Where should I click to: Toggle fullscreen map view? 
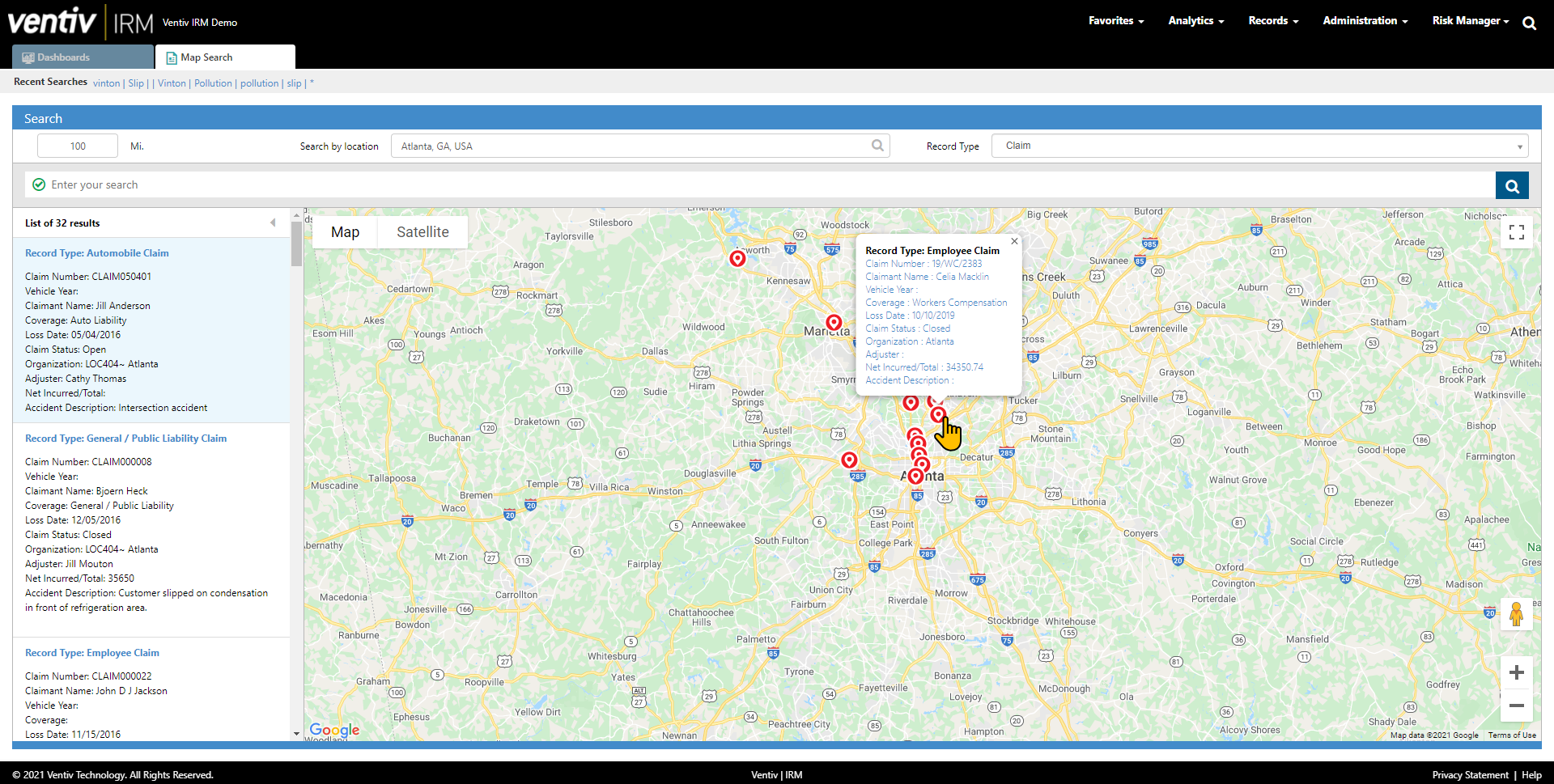[1517, 232]
